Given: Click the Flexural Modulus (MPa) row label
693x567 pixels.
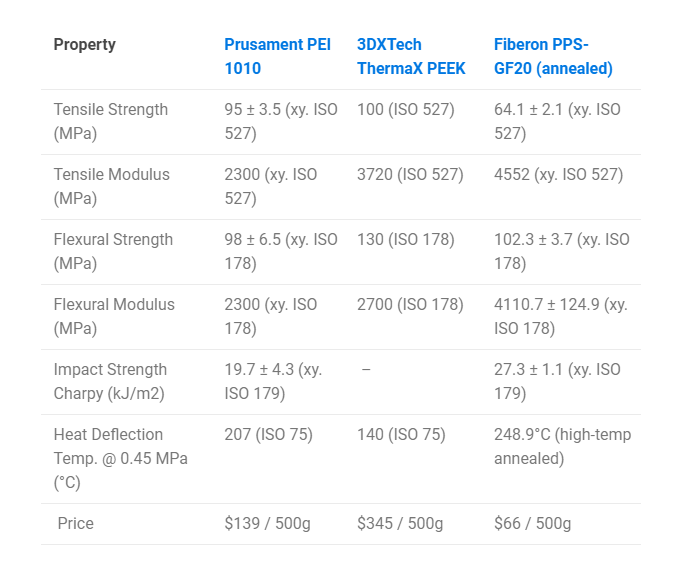Looking at the screenshot, I should (114, 316).
